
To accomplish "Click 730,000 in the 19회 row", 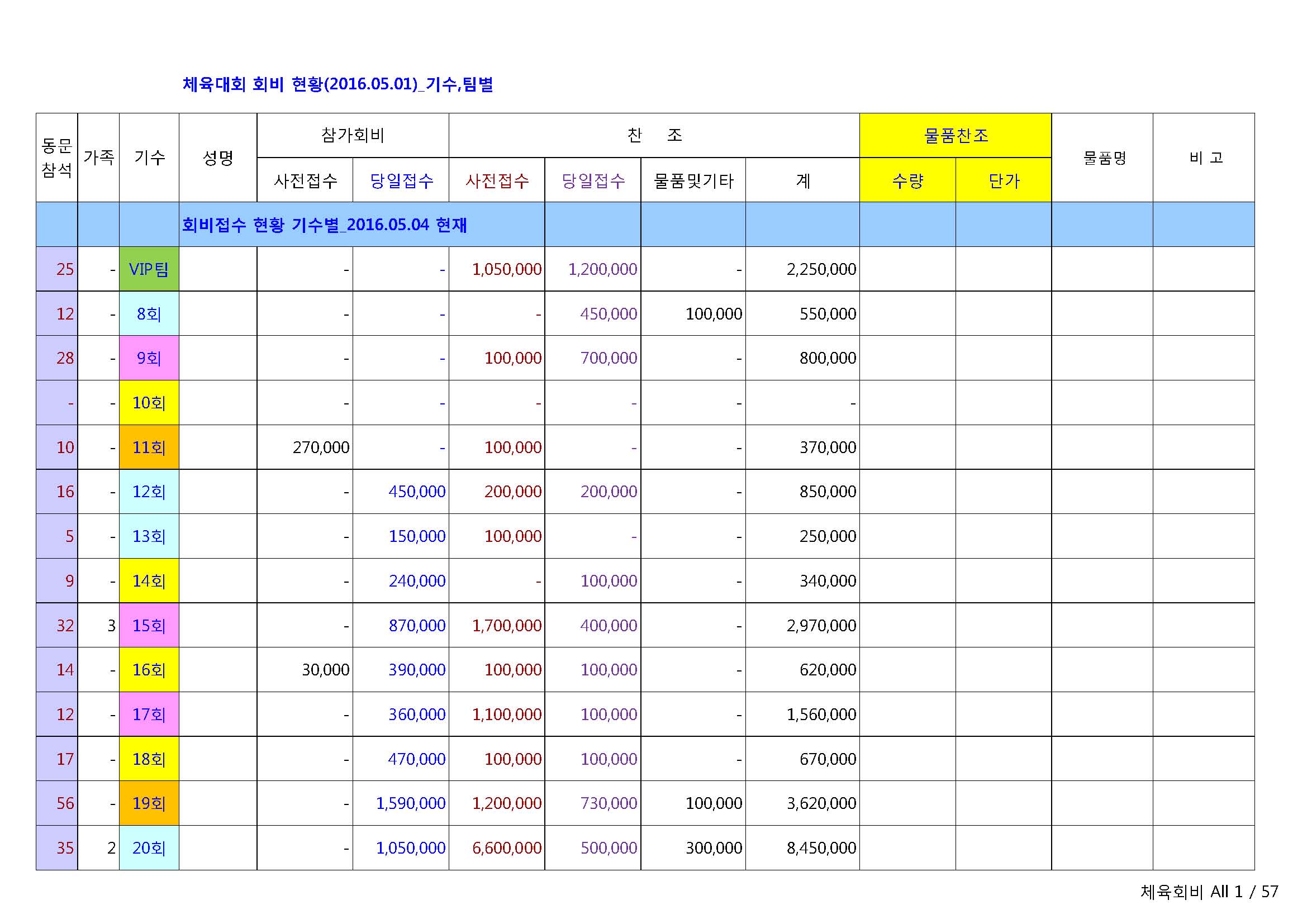I will (x=609, y=803).
